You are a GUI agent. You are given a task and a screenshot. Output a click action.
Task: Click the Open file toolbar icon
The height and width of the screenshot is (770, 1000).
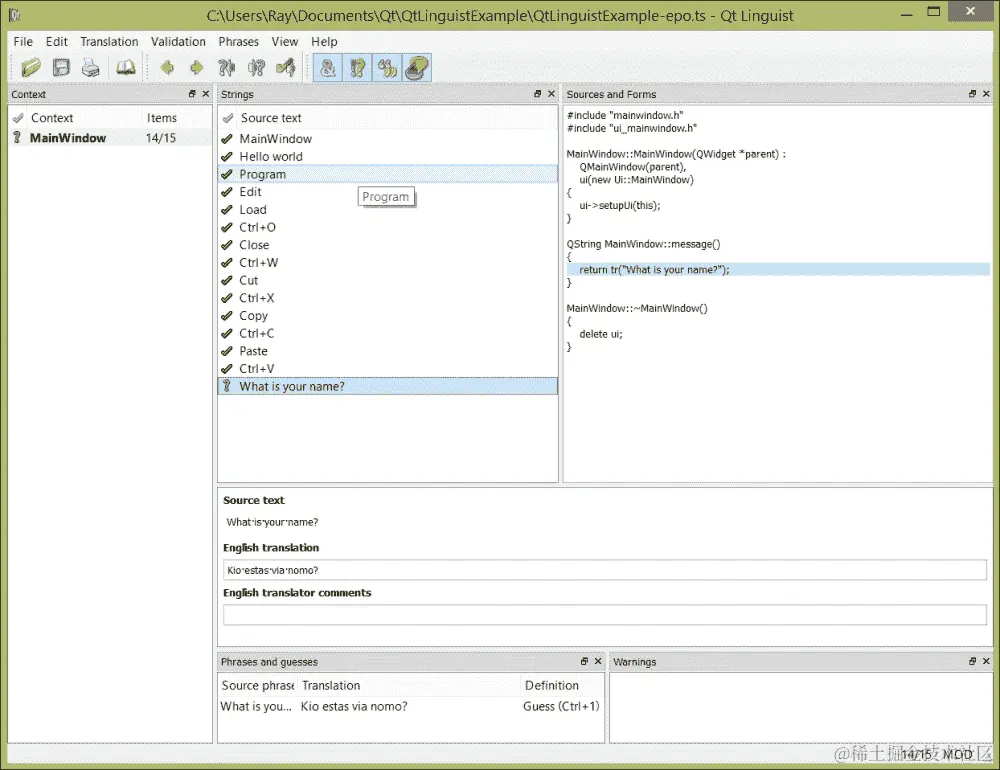[x=31, y=68]
